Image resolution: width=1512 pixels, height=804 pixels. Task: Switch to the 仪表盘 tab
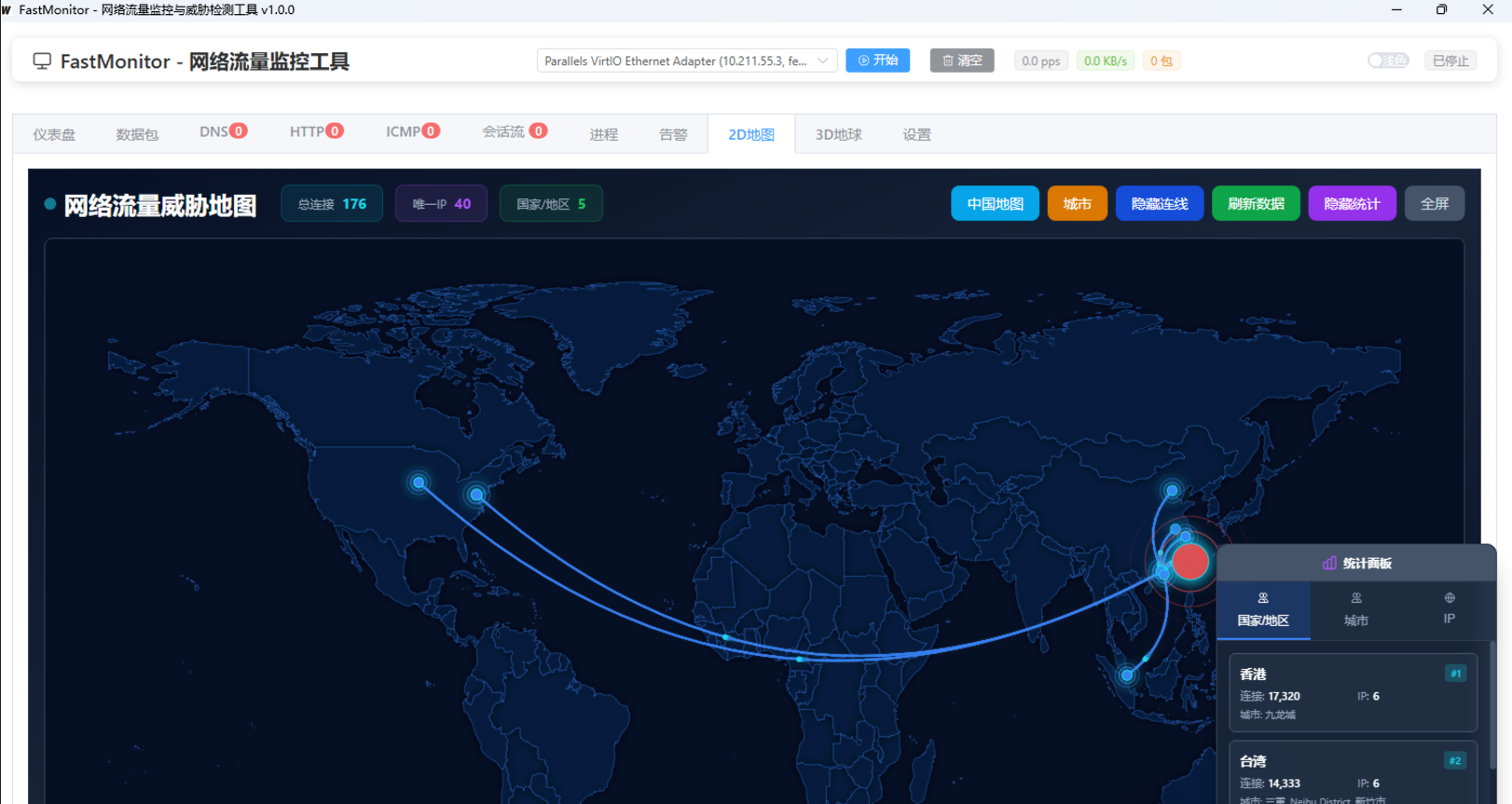click(x=54, y=134)
